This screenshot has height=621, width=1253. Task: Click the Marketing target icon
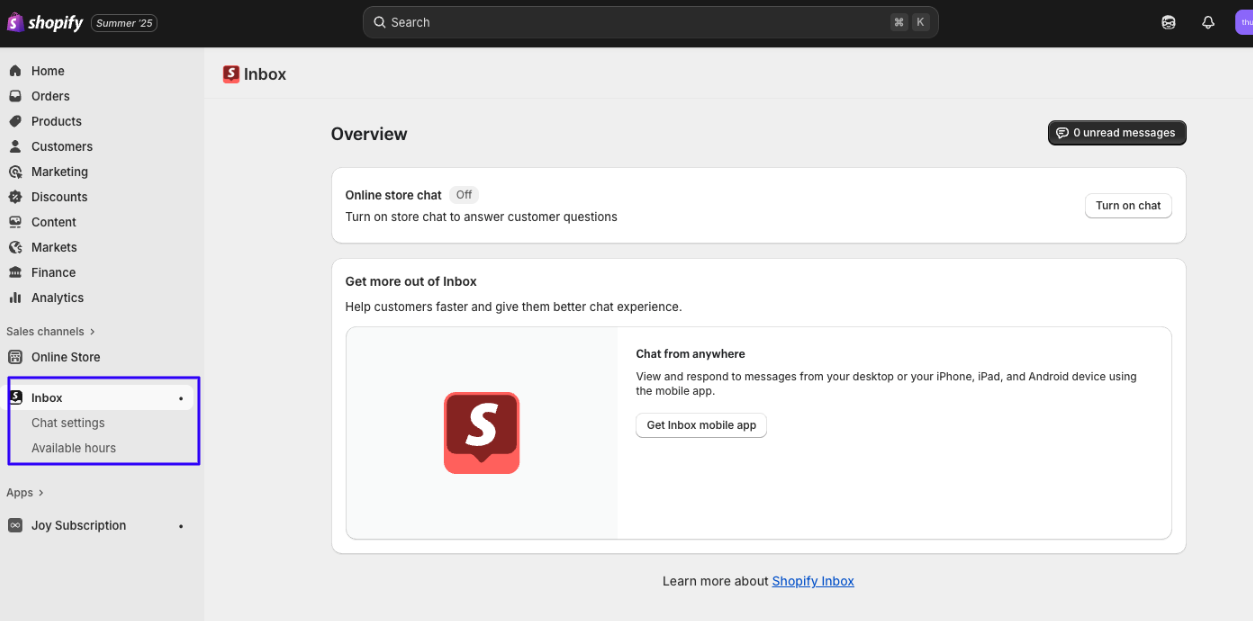point(15,172)
